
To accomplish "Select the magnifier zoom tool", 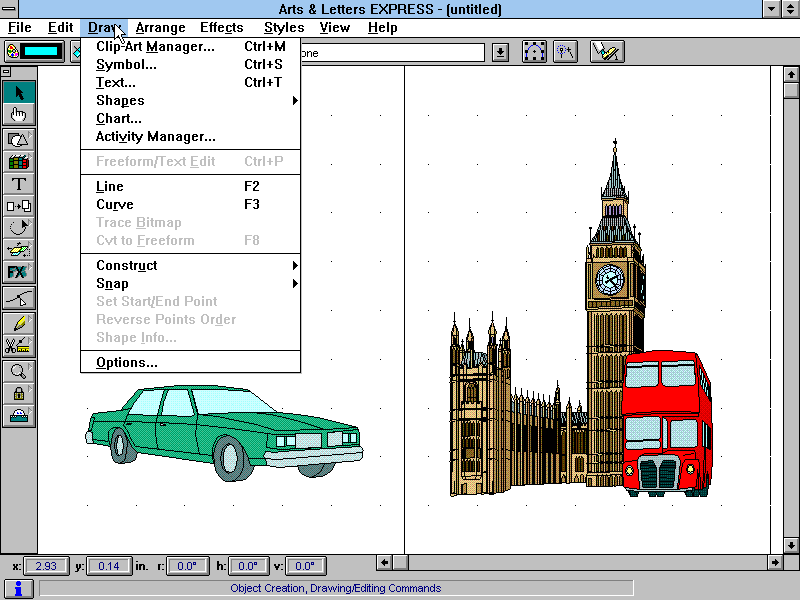I will (x=19, y=371).
